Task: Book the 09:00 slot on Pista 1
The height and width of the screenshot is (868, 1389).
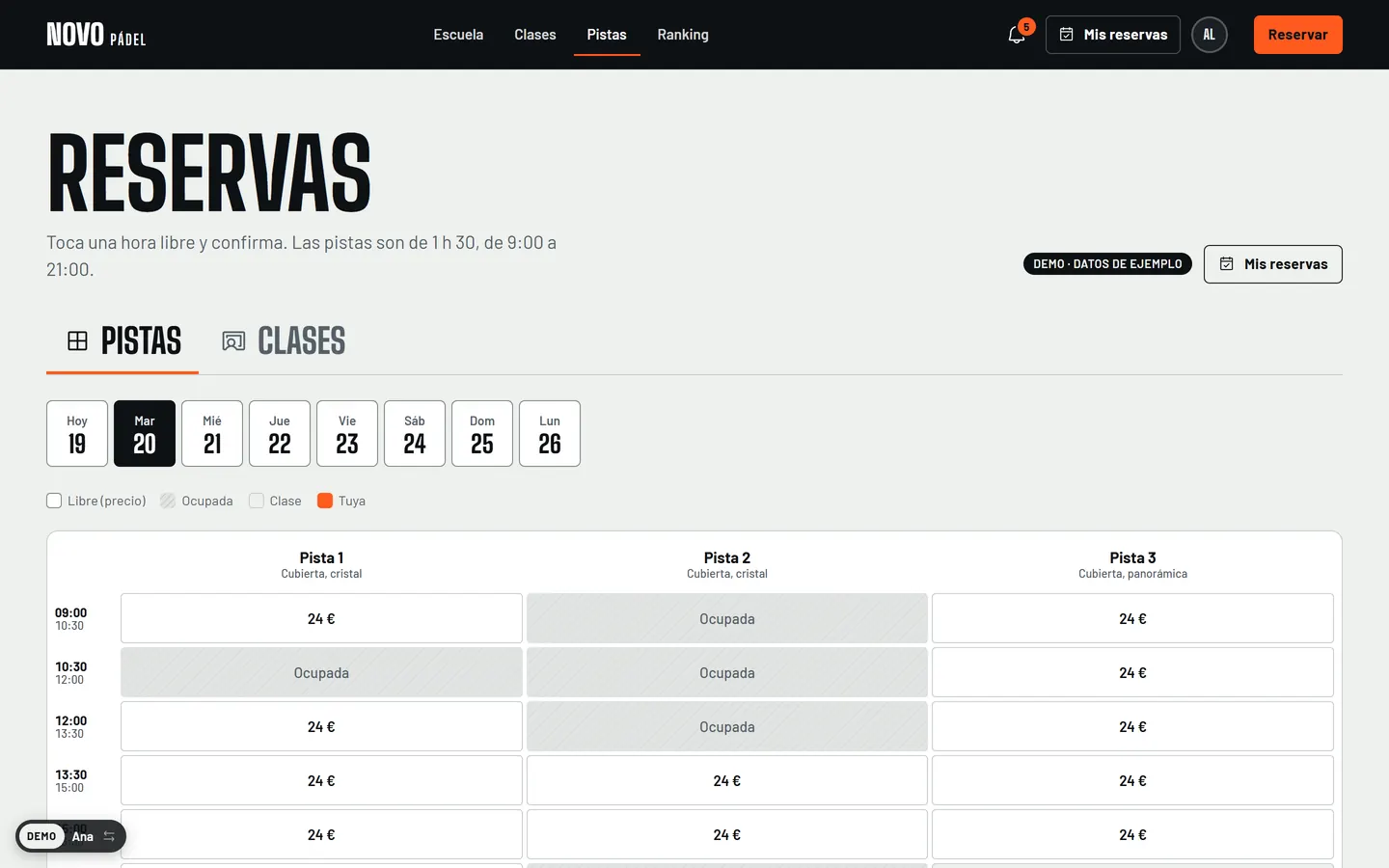Action: click(321, 618)
